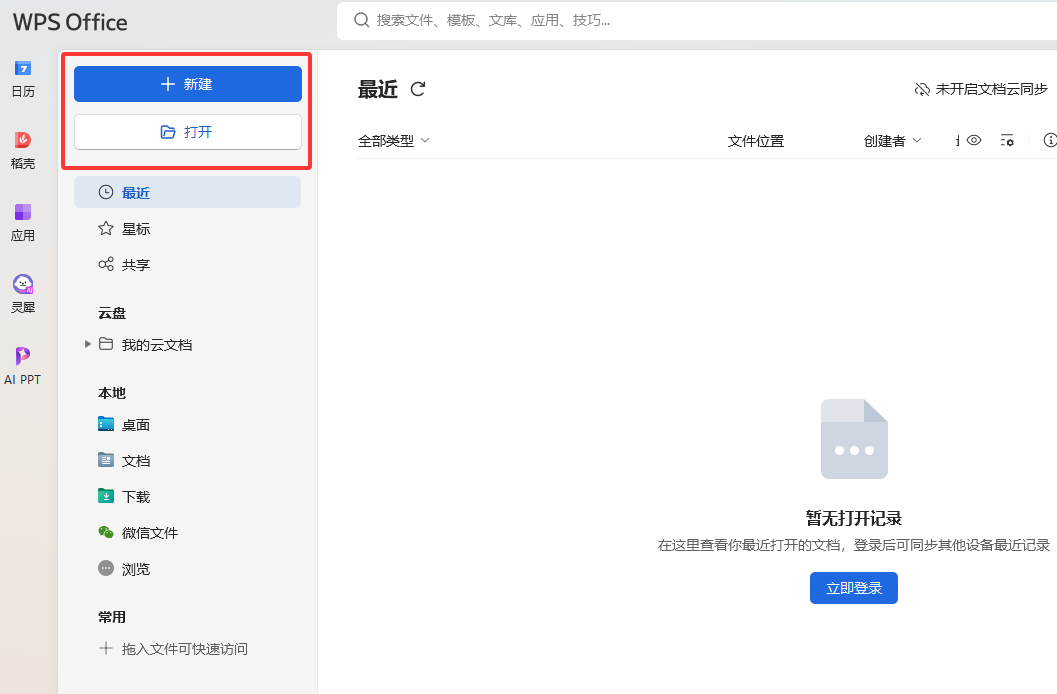Click the 暂无打开记录 heading
1057x694 pixels.
point(854,518)
